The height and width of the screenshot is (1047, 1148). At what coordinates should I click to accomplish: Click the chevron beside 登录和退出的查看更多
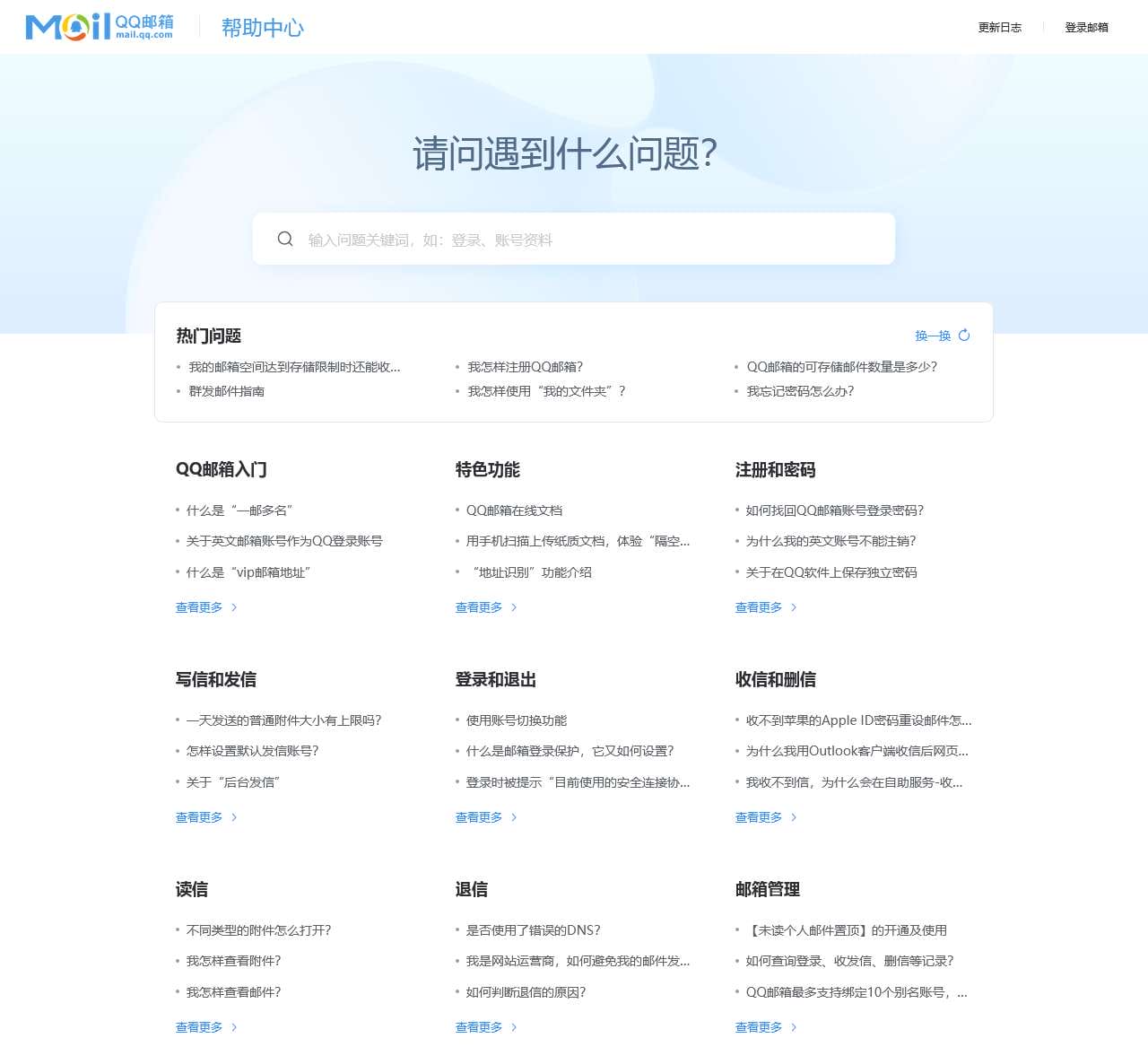tap(512, 817)
